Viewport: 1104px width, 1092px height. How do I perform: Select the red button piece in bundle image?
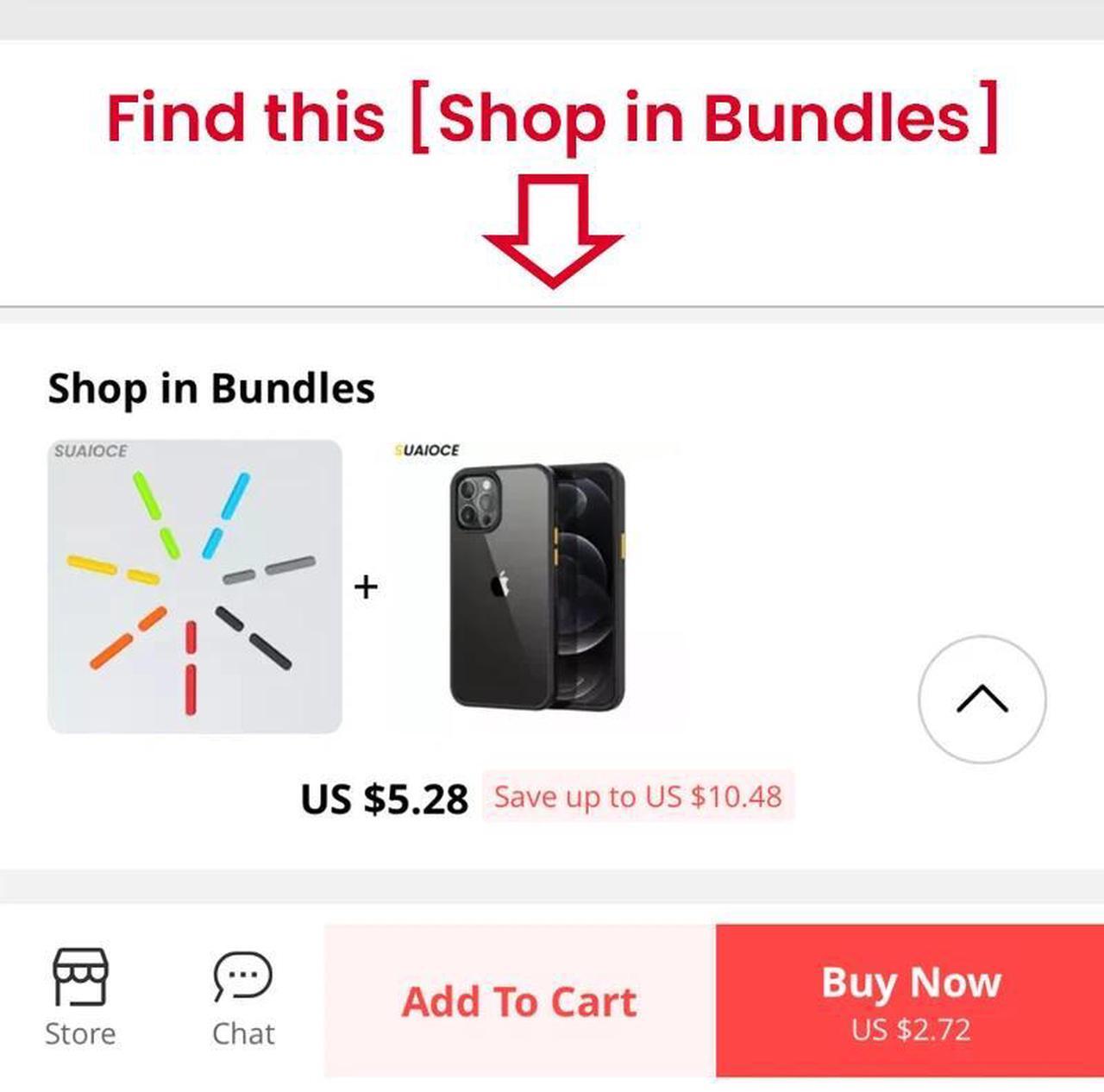tap(191, 668)
